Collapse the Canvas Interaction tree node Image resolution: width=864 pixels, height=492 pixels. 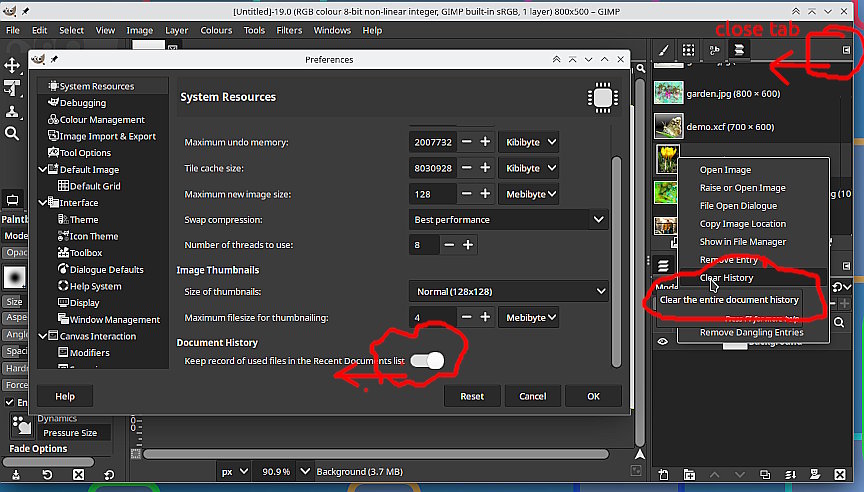[x=42, y=336]
